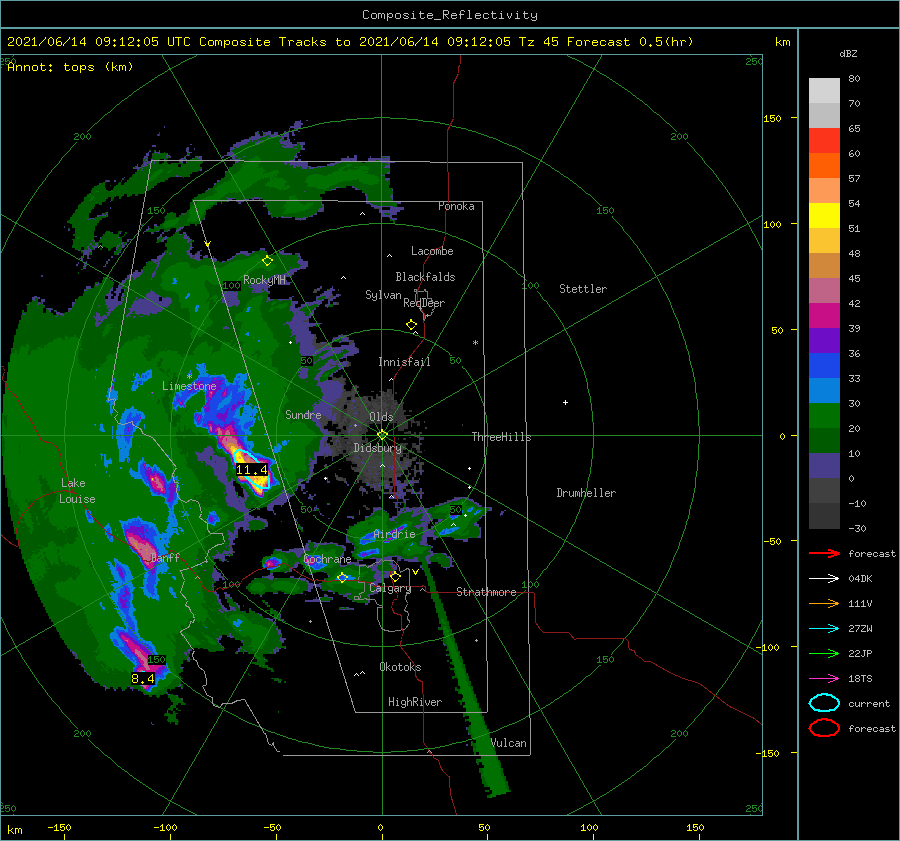
Task: Select the Airdrie city label
Action: click(x=394, y=534)
